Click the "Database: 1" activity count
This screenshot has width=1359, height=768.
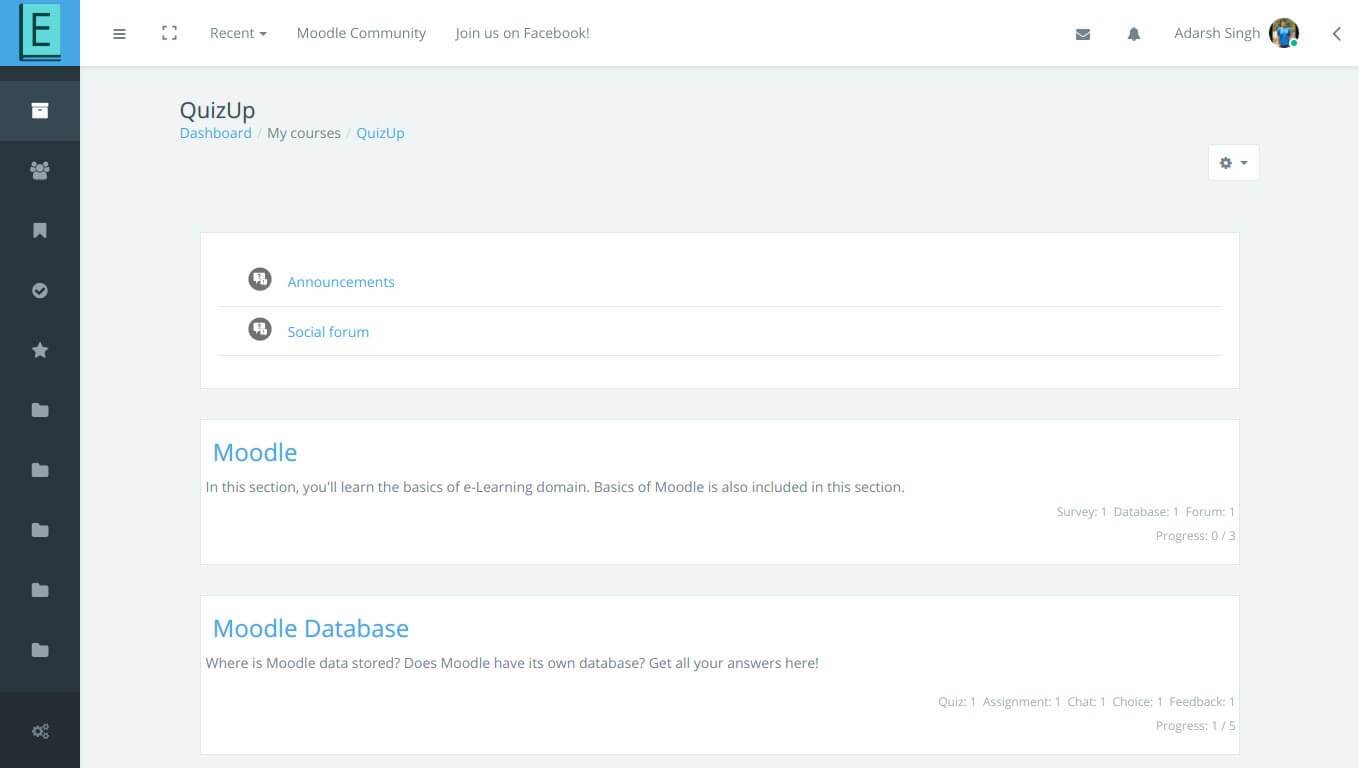click(x=1146, y=512)
